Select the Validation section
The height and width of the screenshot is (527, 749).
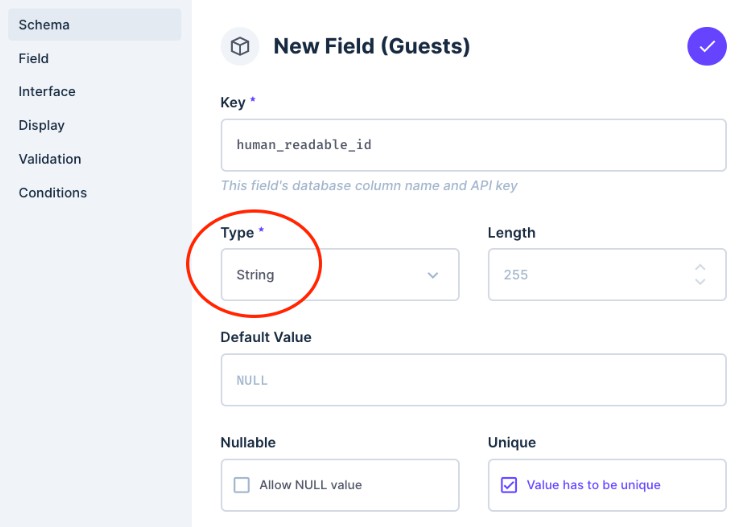pos(50,159)
